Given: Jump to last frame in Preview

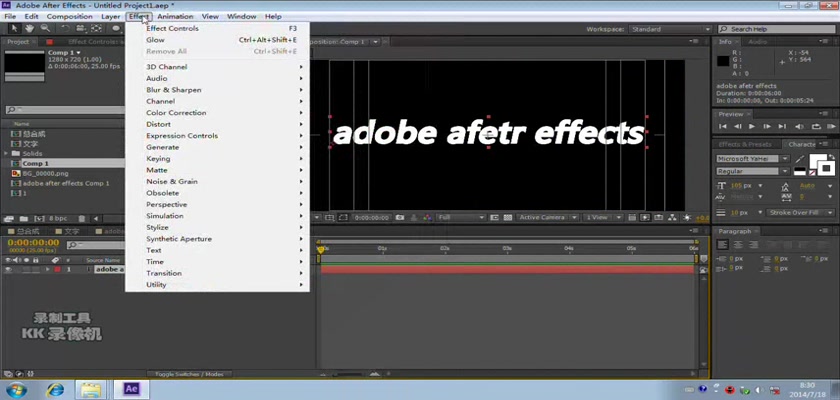Looking at the screenshot, I should click(x=782, y=126).
